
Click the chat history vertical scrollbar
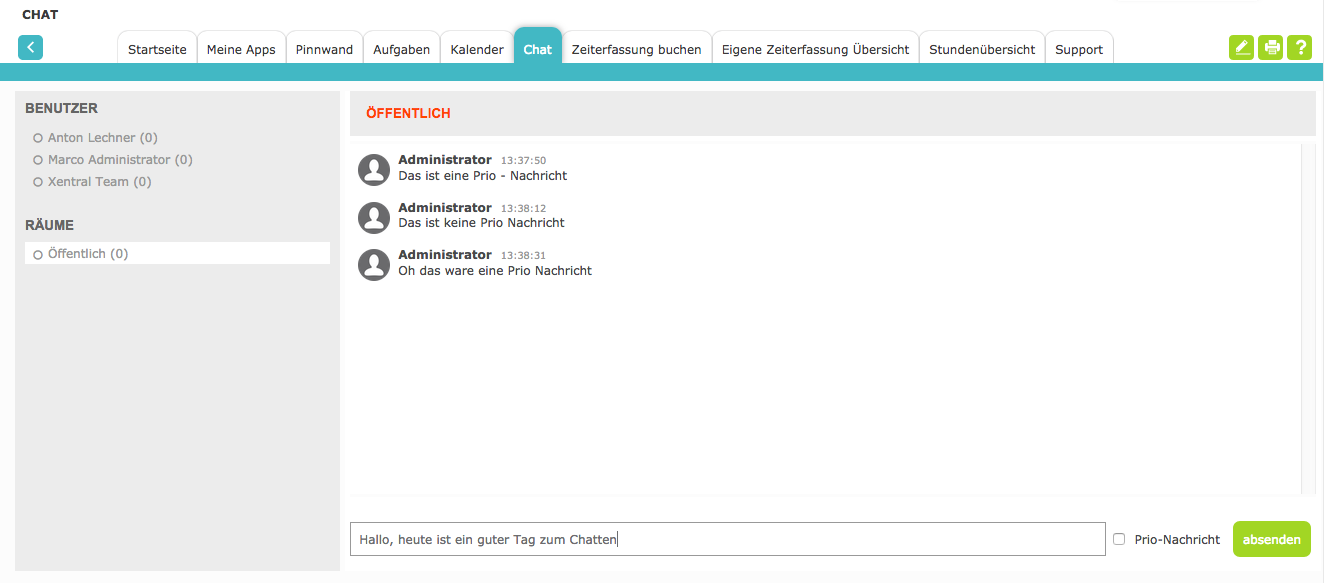(x=1308, y=318)
